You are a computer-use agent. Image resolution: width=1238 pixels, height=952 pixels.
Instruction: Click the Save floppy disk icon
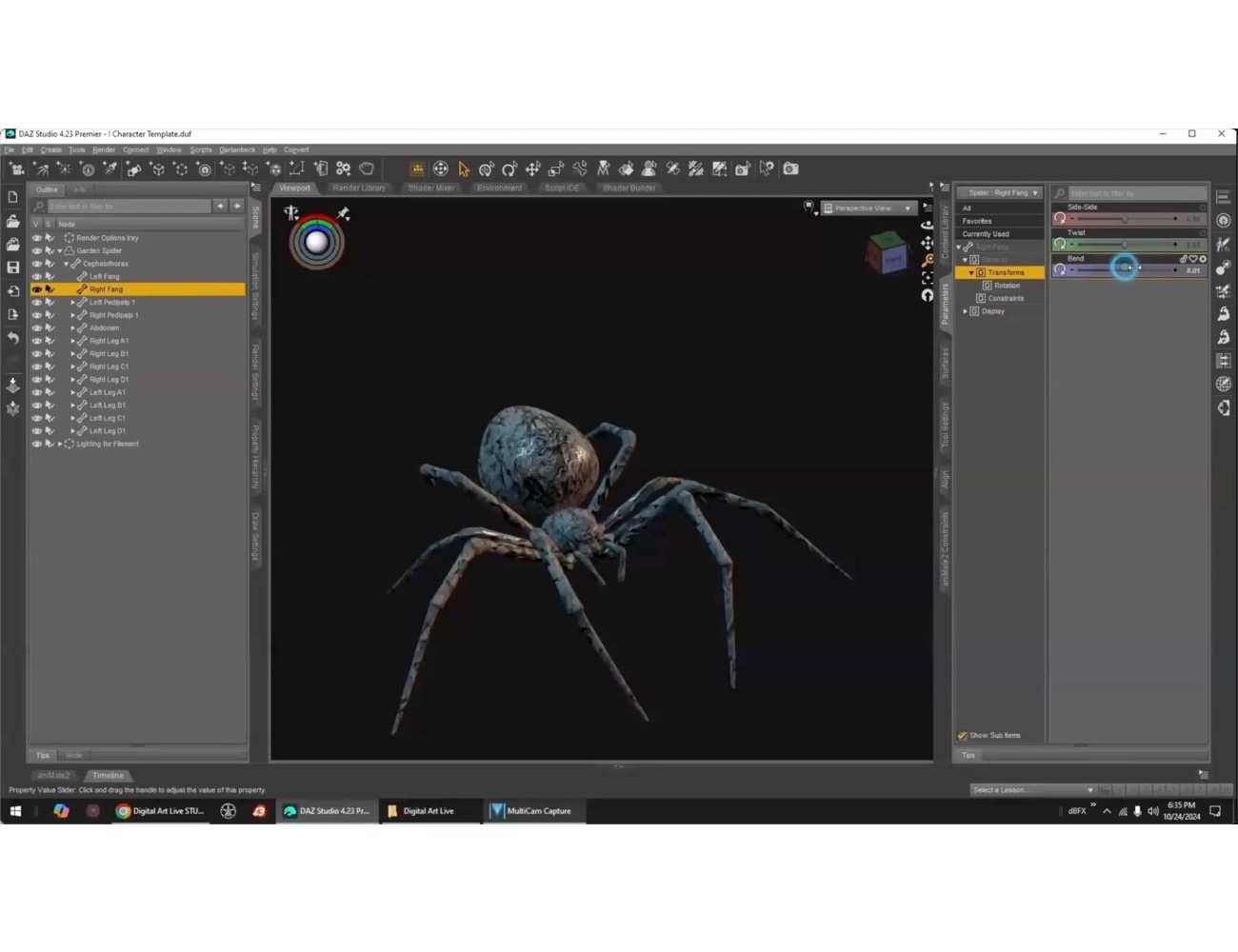point(13,268)
